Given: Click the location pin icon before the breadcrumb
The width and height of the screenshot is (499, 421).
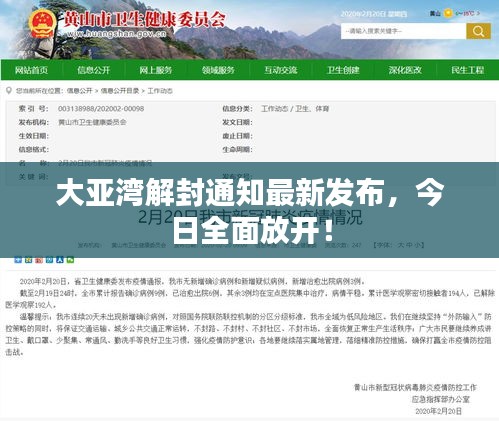Looking at the screenshot, I should (9, 91).
